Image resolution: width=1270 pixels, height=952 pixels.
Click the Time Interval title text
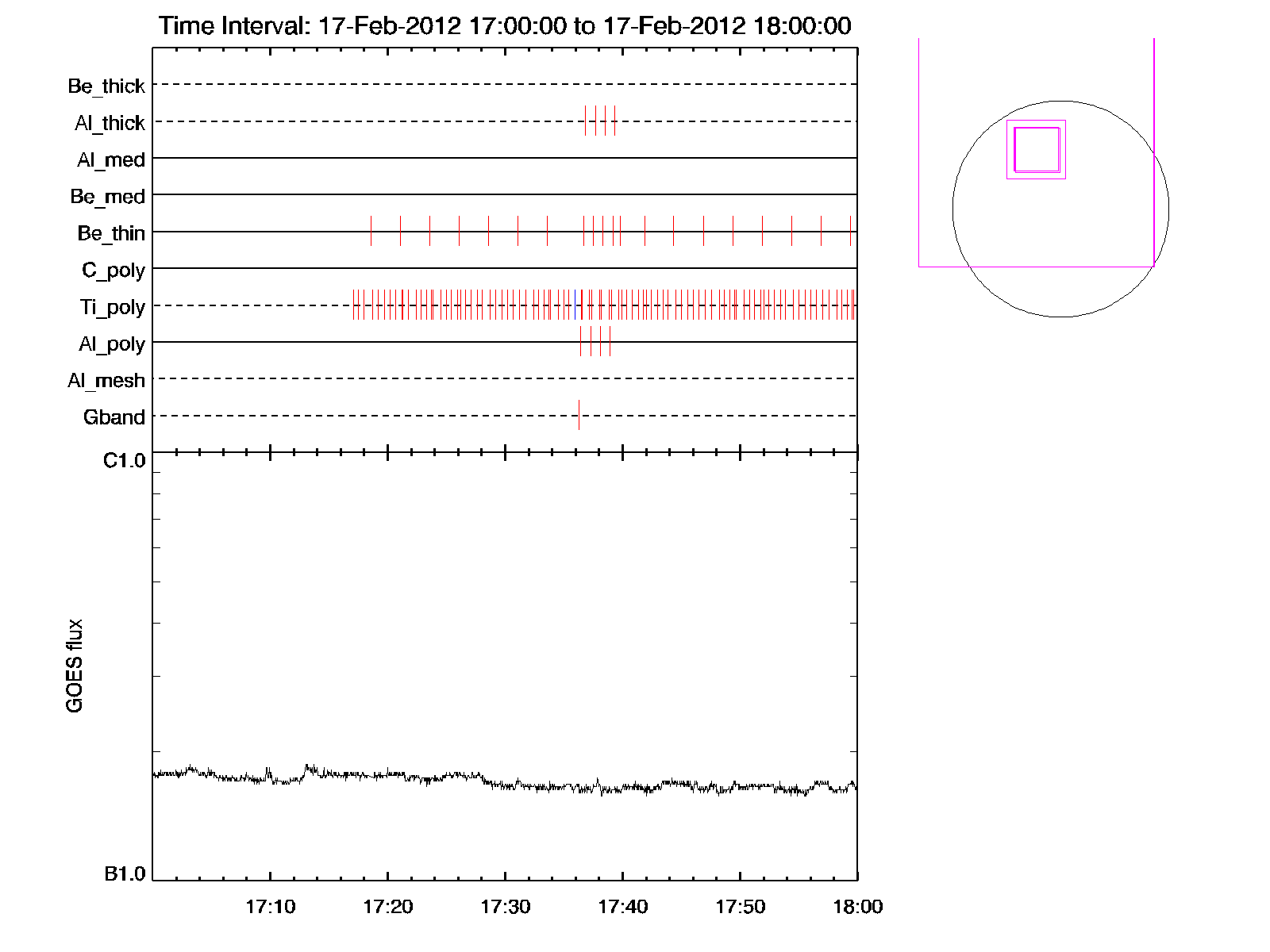(505, 25)
